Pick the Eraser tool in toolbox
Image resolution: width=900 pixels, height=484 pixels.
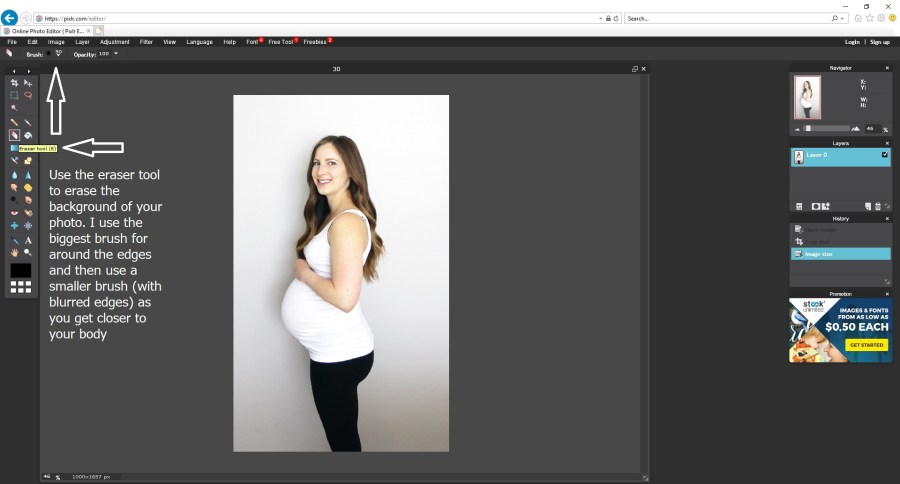pos(14,134)
